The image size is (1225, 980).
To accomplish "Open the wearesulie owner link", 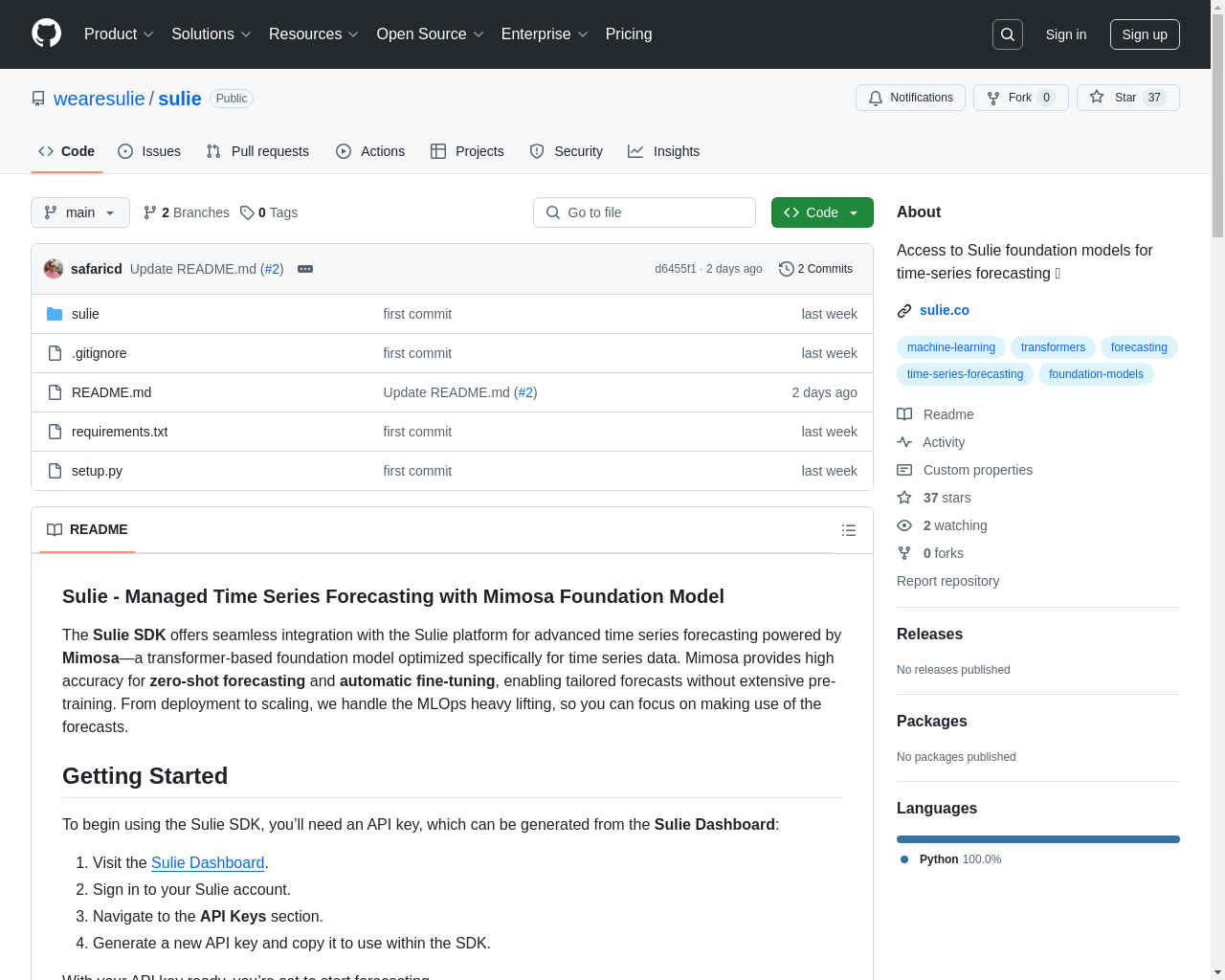I will pos(100,99).
